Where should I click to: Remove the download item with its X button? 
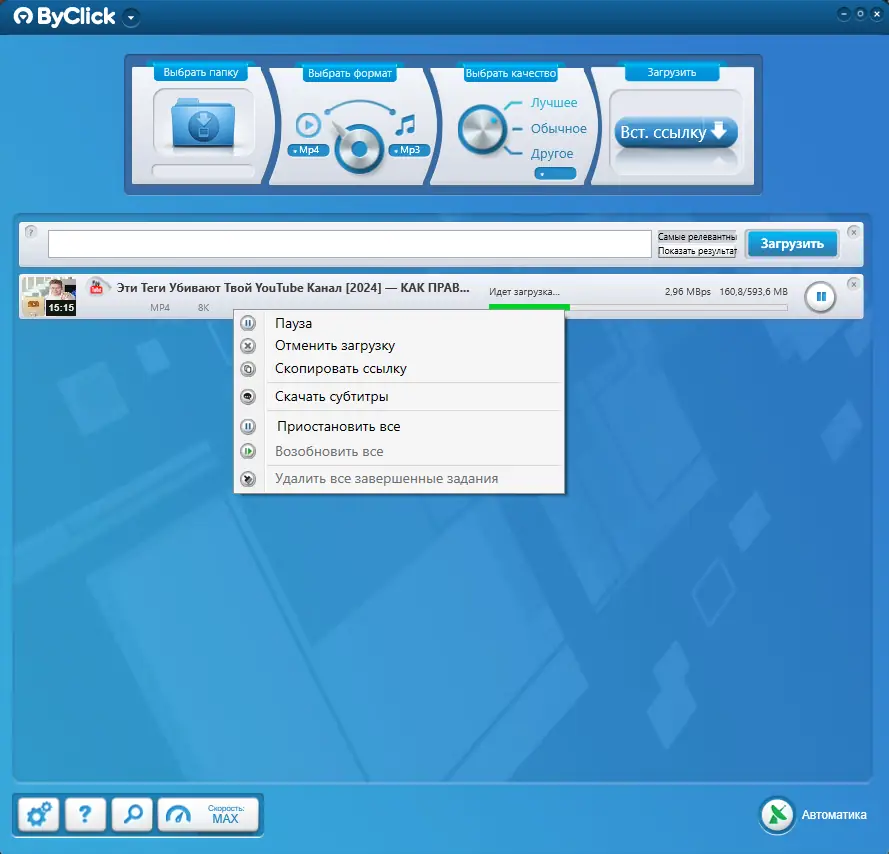(853, 284)
